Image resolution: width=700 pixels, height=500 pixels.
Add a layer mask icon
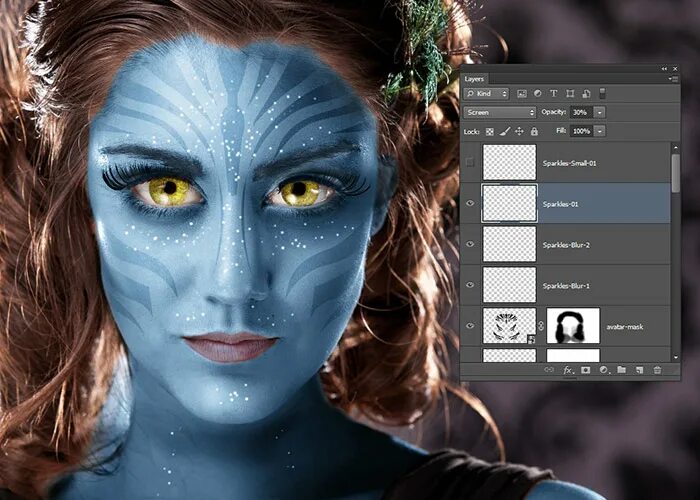(x=586, y=370)
